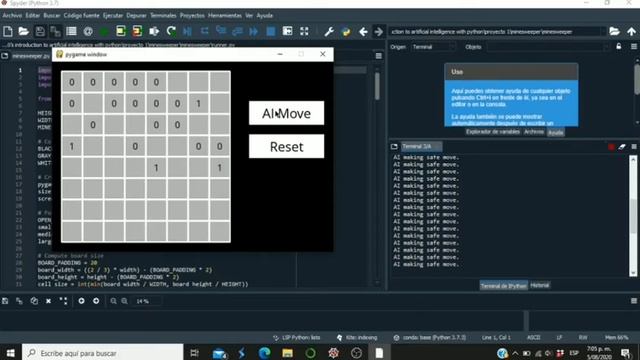The image size is (640, 360).
Task: Open the file list icon in toolbar
Action: (71, 31)
